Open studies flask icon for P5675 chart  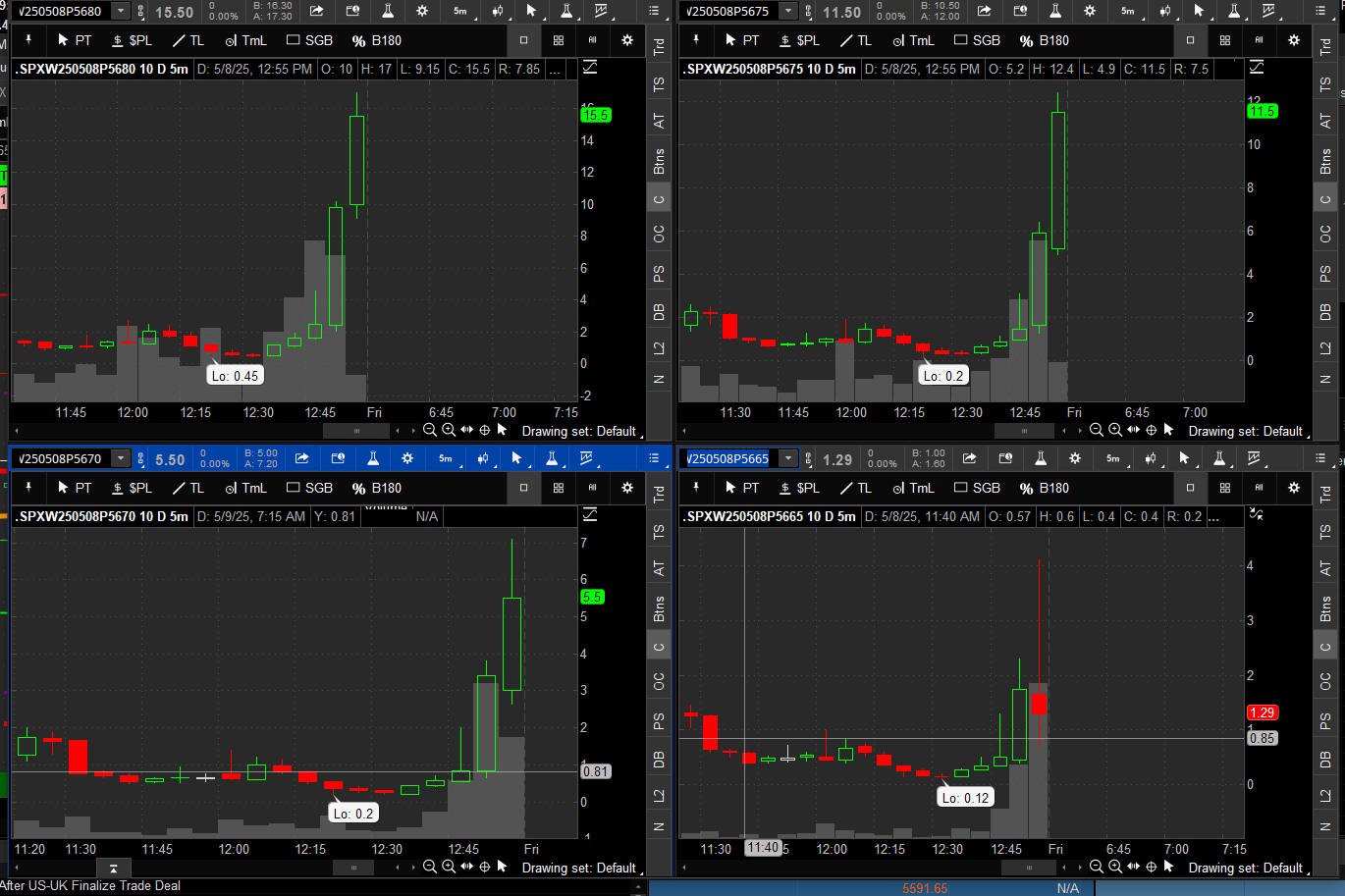pos(1054,12)
